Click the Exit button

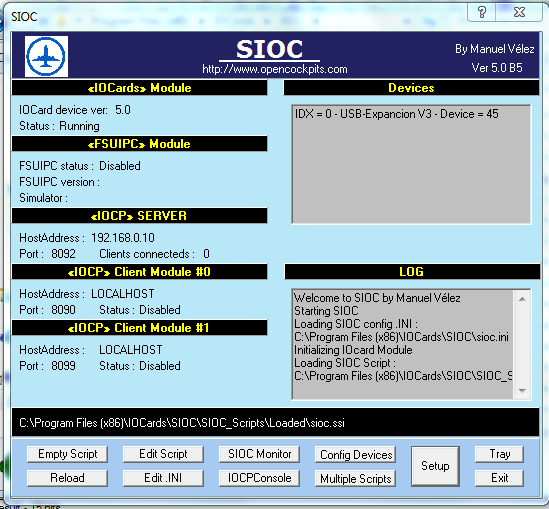click(x=499, y=478)
